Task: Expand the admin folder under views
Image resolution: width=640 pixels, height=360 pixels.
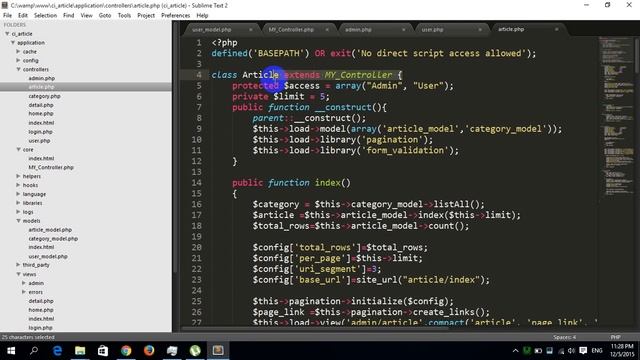Action: pos(24,283)
